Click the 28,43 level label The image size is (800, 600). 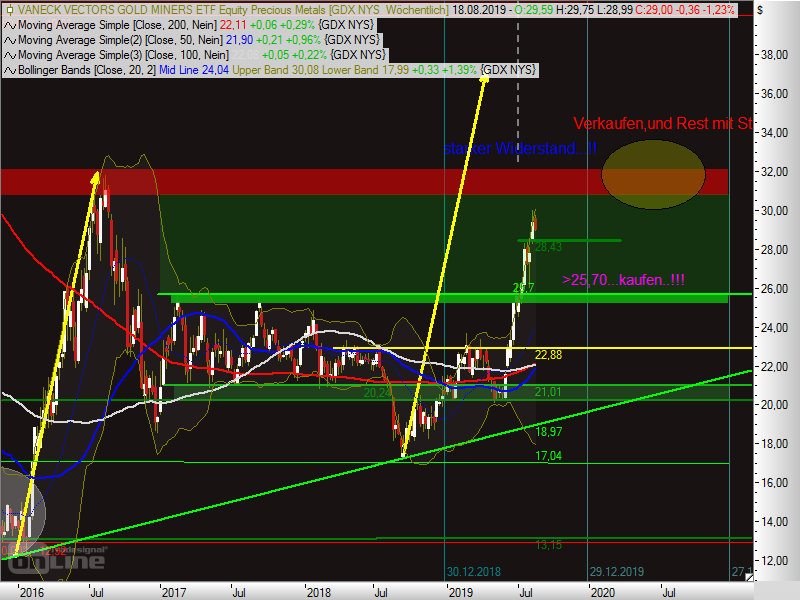coord(548,247)
